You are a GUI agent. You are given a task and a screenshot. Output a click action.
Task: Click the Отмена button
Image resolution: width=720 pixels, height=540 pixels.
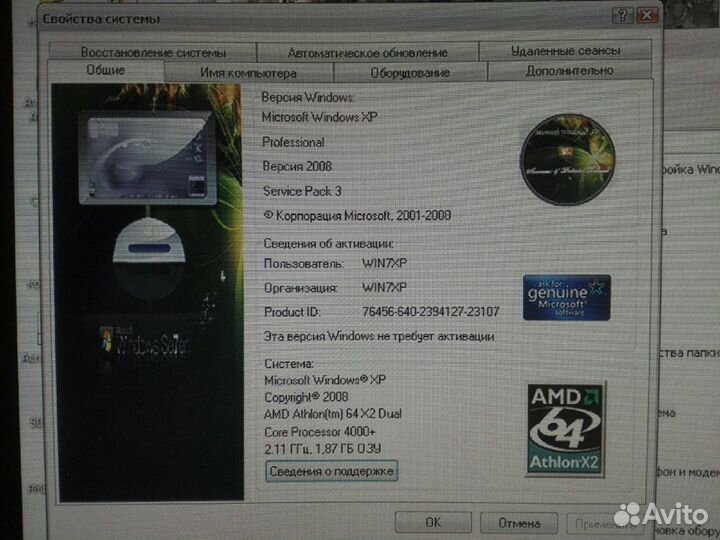pyautogui.click(x=519, y=523)
